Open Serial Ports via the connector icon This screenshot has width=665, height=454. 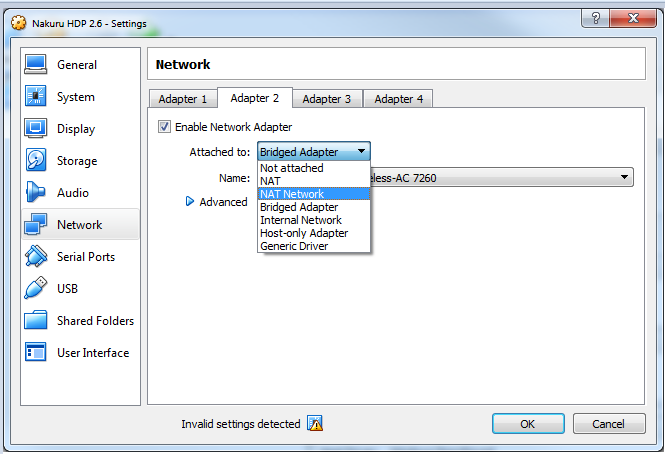(x=36, y=256)
